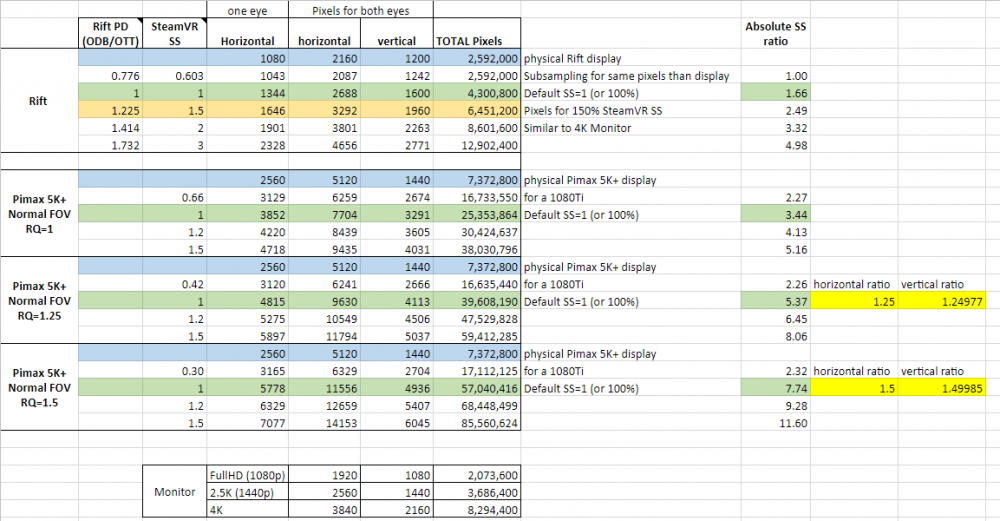Screen dimensions: 1000x521
Task: Select the 'FullHD (1080p)' cell
Action: pos(247,475)
